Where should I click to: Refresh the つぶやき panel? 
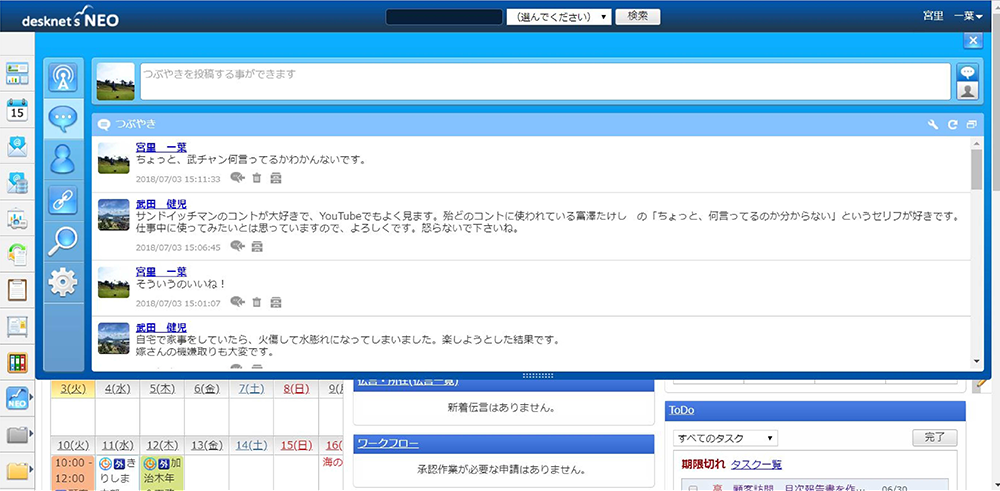coord(952,125)
